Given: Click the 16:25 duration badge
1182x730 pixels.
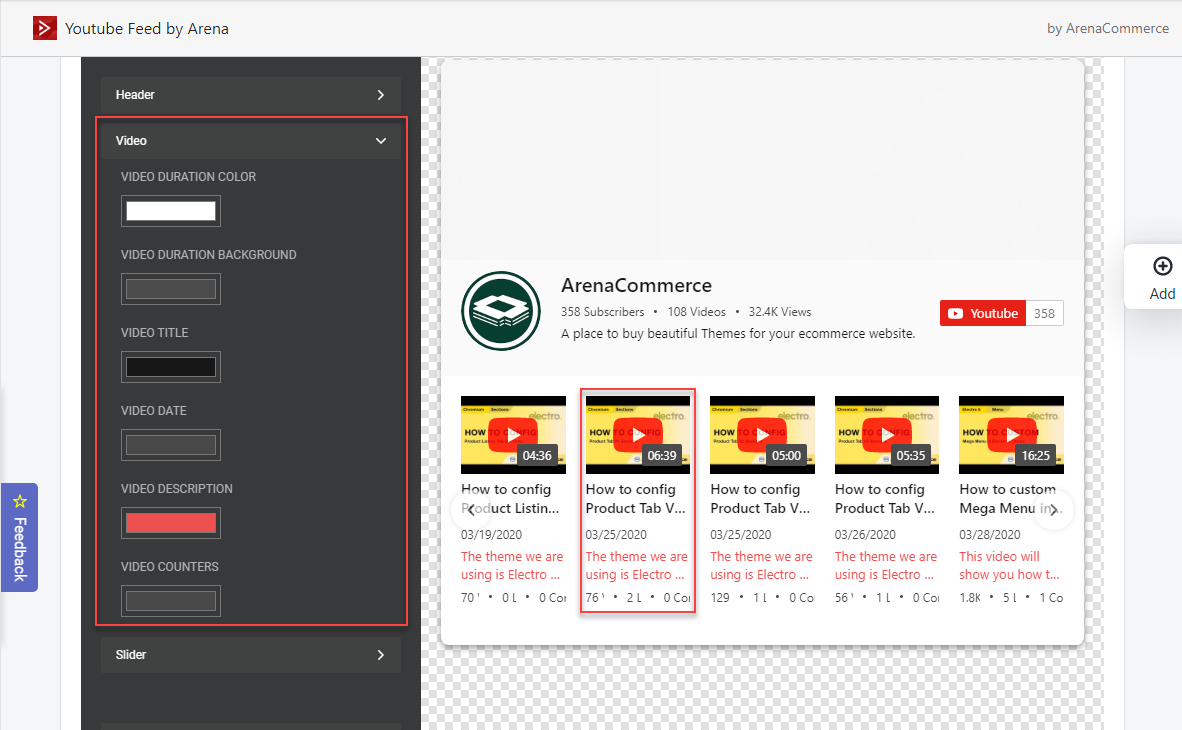Looking at the screenshot, I should point(1036,455).
